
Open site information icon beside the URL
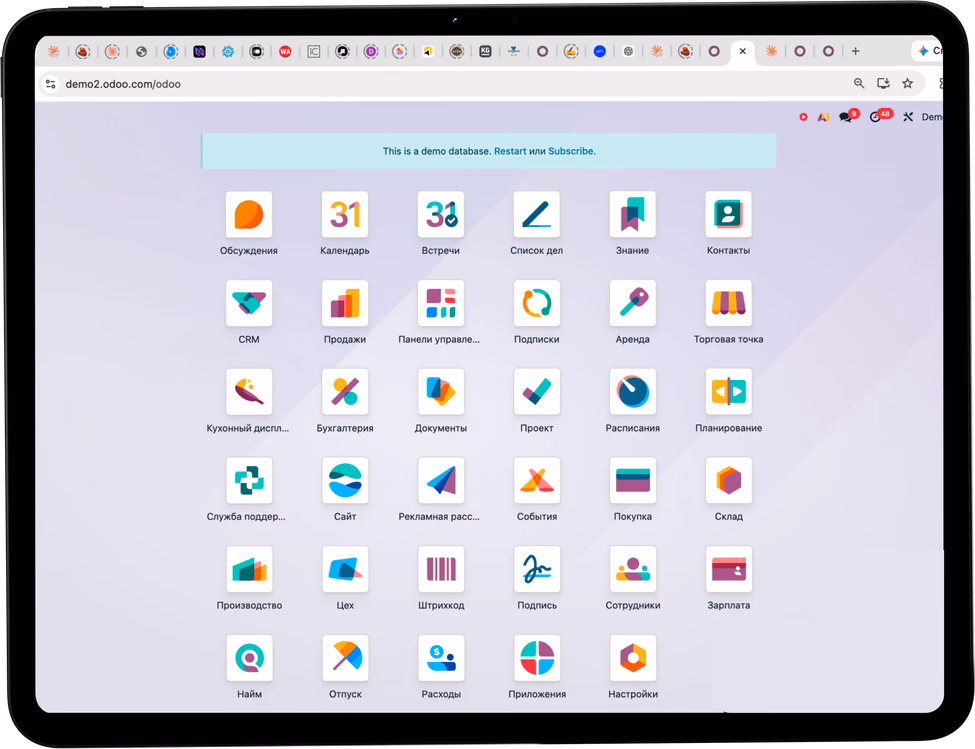(x=50, y=84)
